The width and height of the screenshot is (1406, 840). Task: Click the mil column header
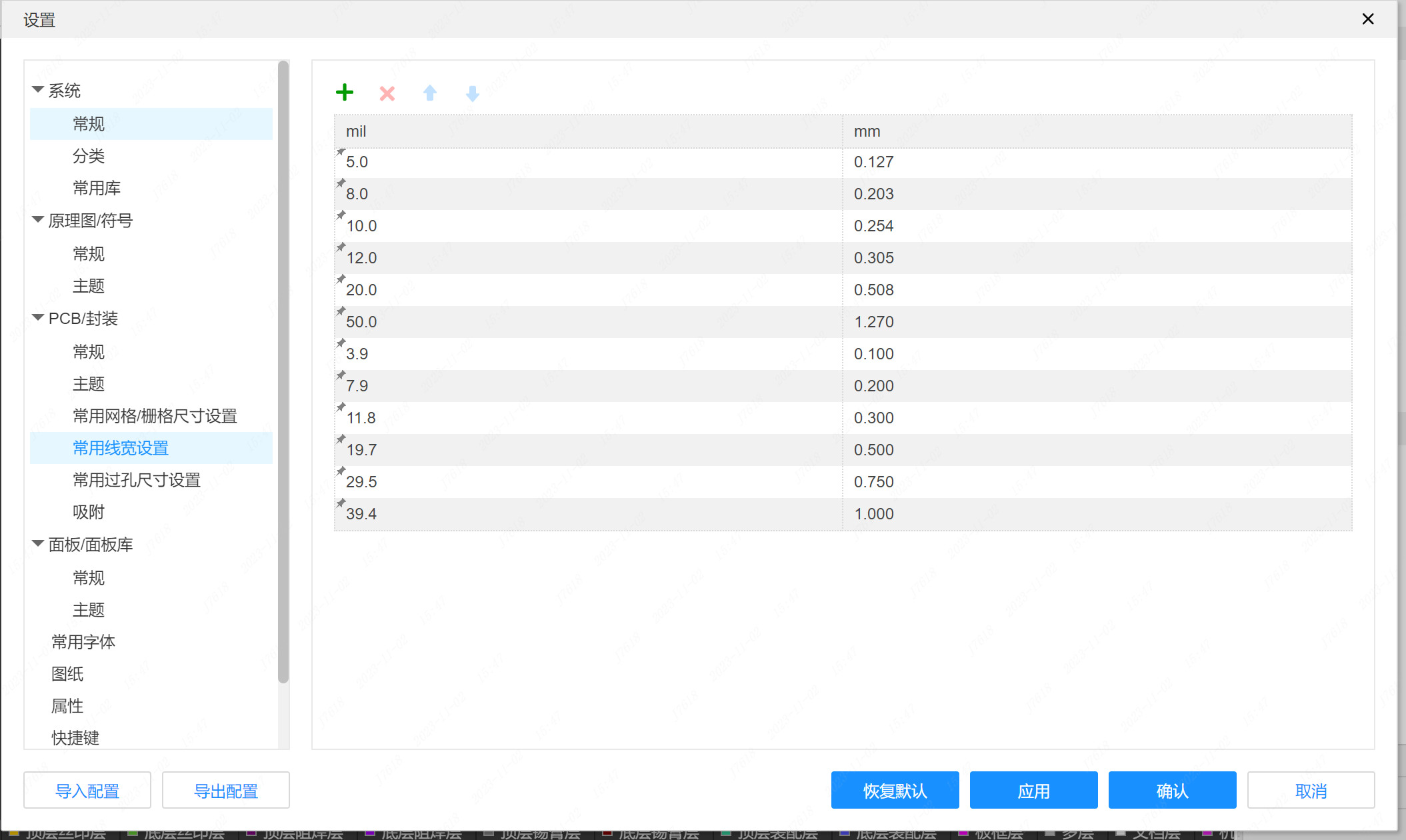tap(589, 131)
